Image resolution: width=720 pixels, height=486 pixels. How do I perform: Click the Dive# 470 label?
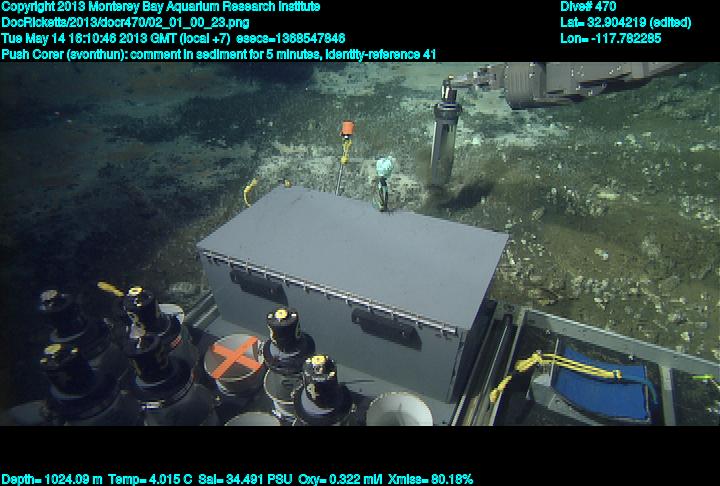pos(588,7)
